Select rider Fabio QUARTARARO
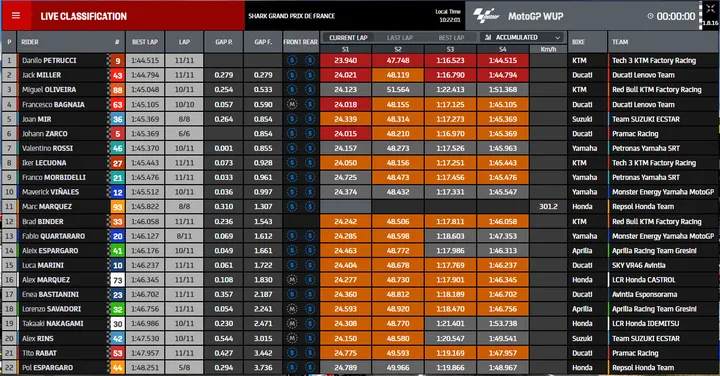Screen dimensions: 720x376 pos(53,236)
